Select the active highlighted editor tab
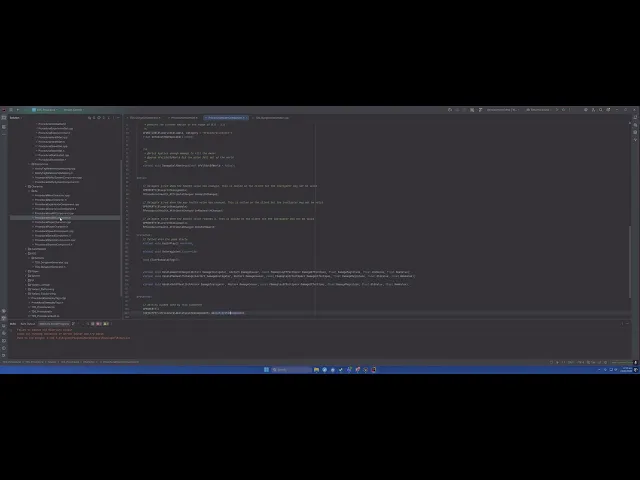The height and width of the screenshot is (480, 640). [227, 118]
